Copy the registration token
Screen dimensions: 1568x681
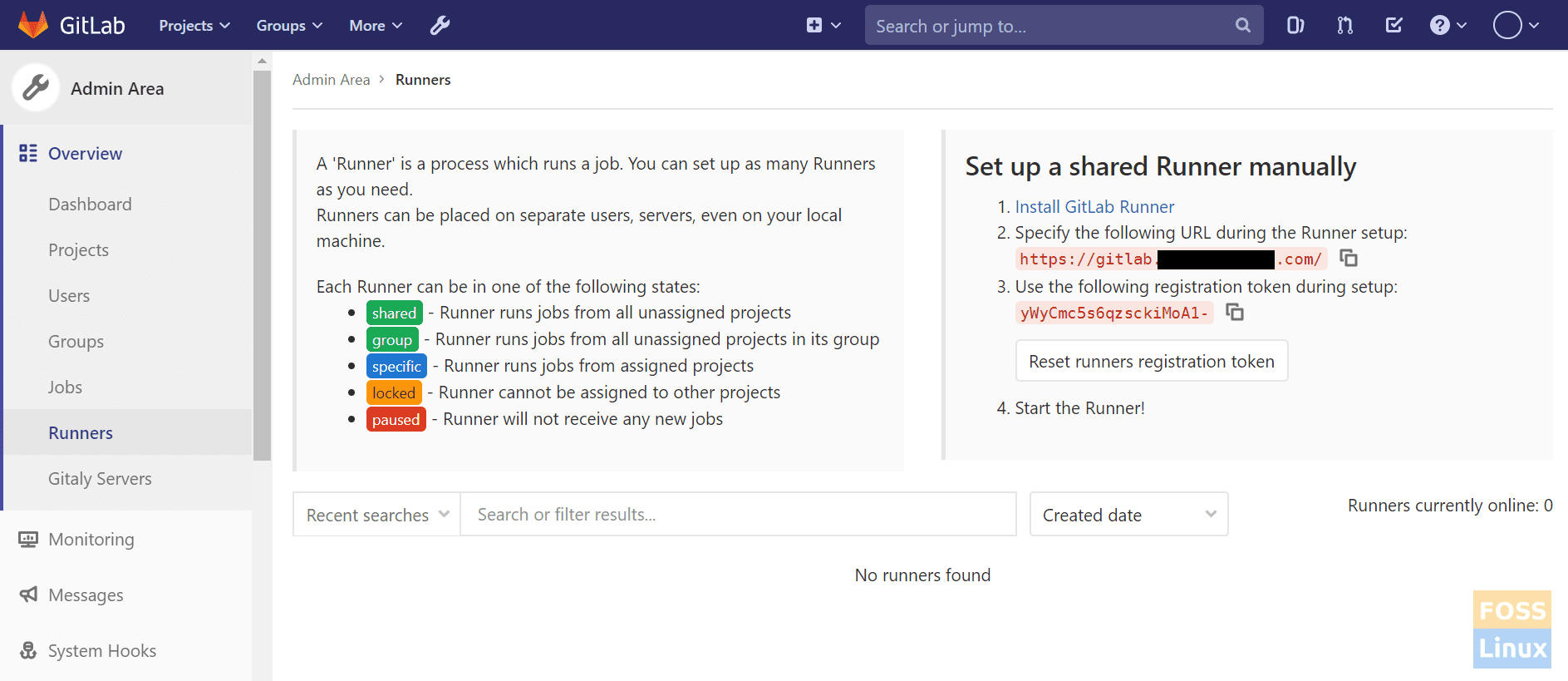tap(1235, 313)
